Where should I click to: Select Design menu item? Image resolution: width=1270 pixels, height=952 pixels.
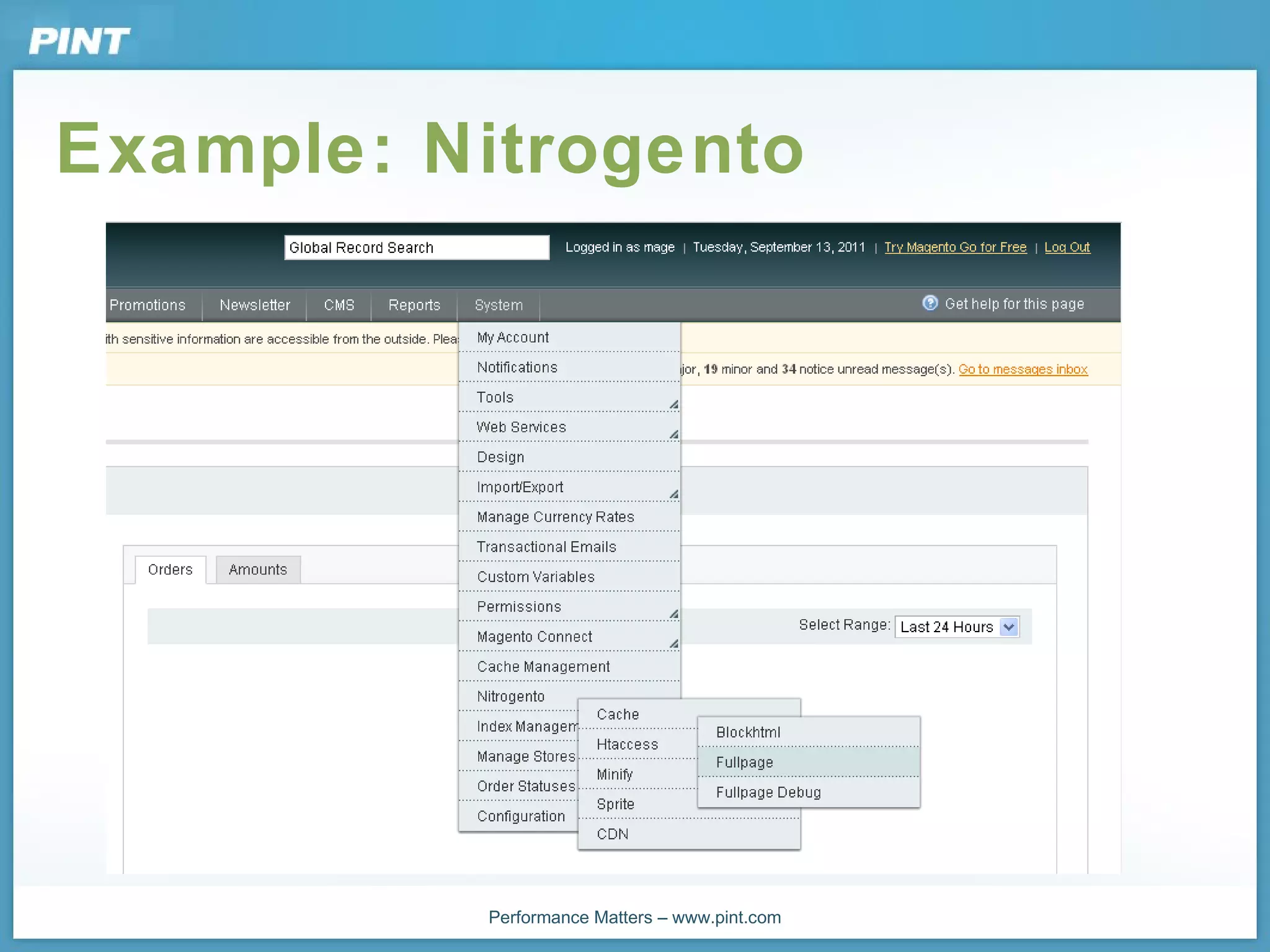point(569,457)
